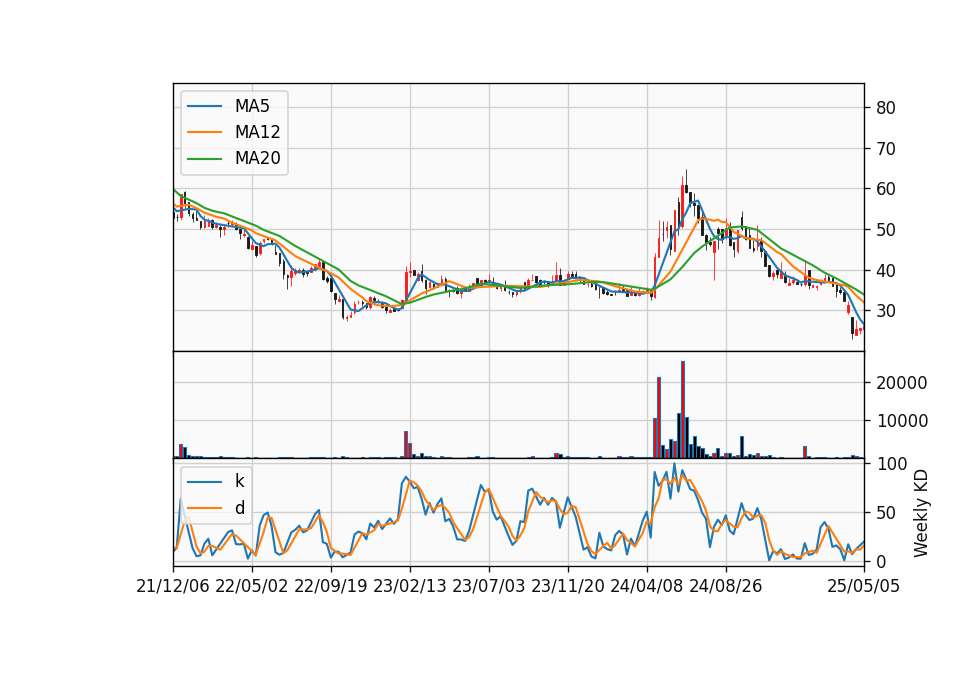Click the volume axis value 10000
The image size is (960, 690).
[902, 421]
